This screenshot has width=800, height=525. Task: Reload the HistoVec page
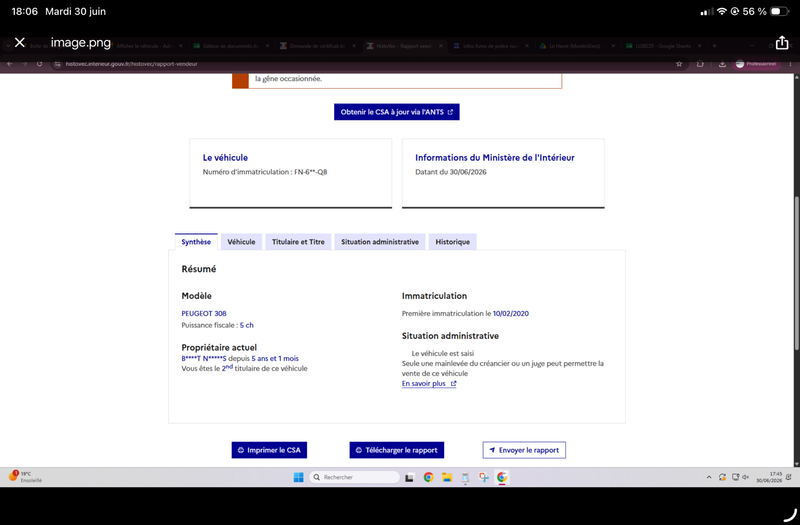(39, 64)
